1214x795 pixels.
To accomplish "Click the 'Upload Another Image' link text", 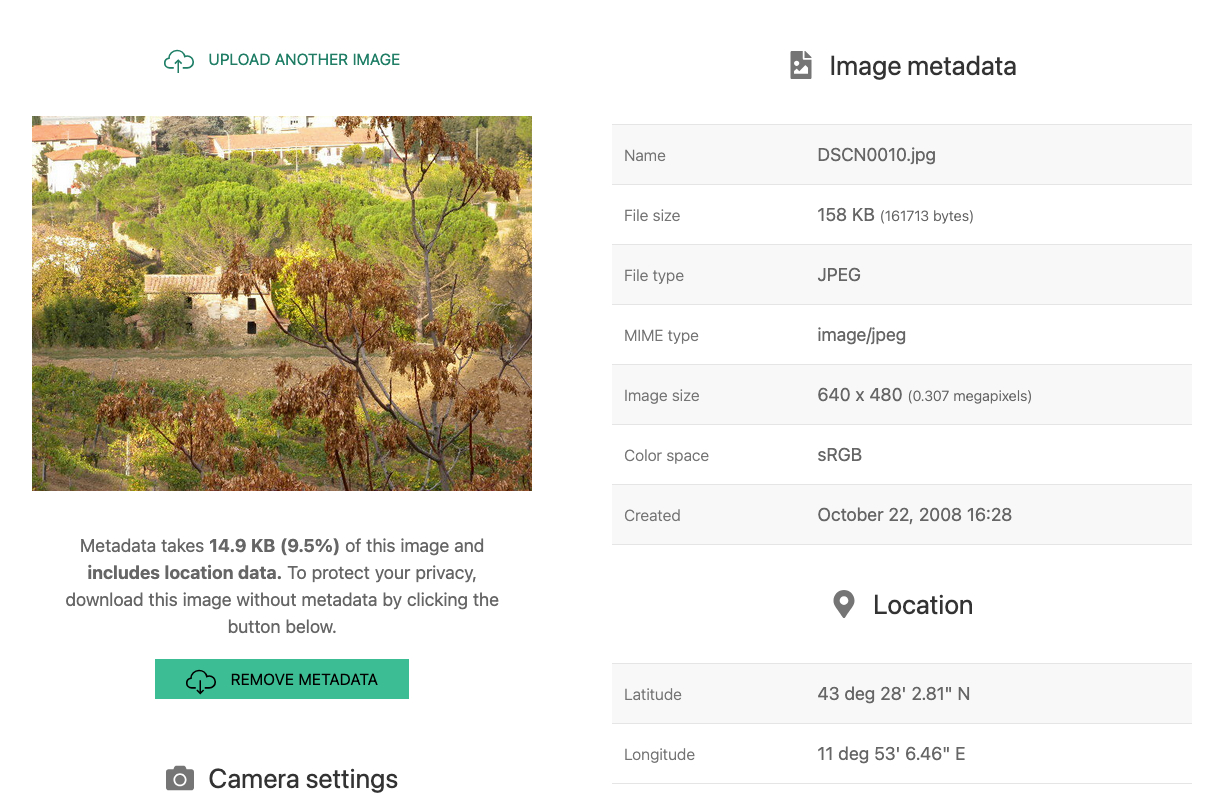I will point(304,60).
